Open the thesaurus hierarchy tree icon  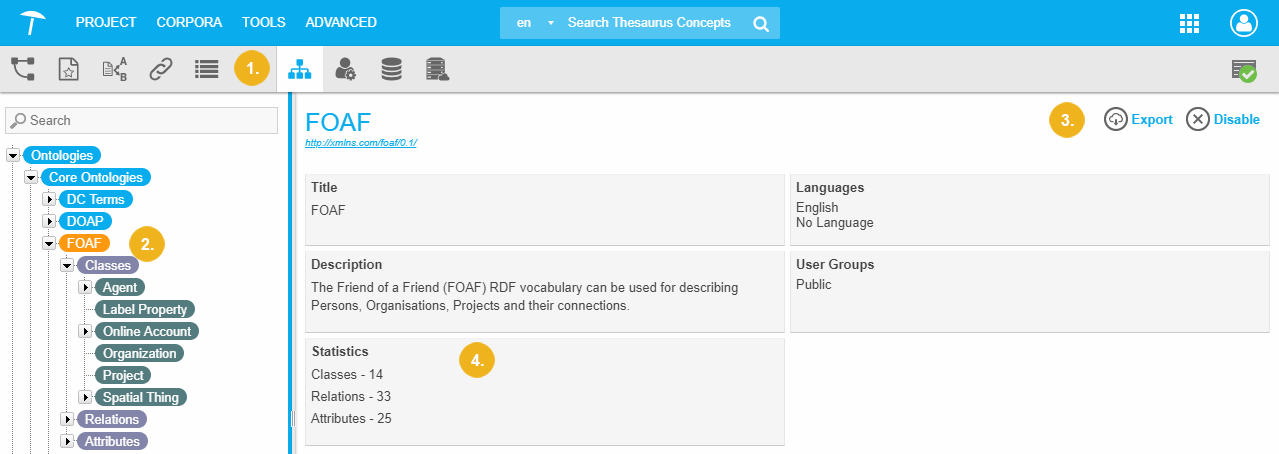(x=23, y=69)
